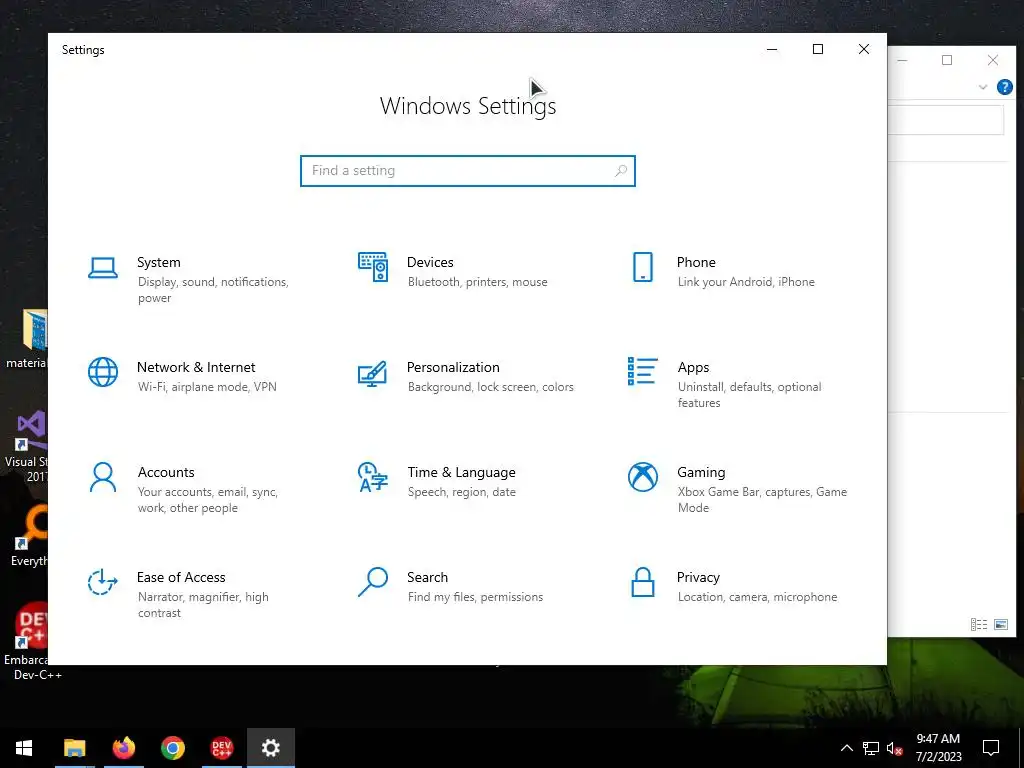
Task: Launch Chrome from taskbar
Action: [172, 748]
